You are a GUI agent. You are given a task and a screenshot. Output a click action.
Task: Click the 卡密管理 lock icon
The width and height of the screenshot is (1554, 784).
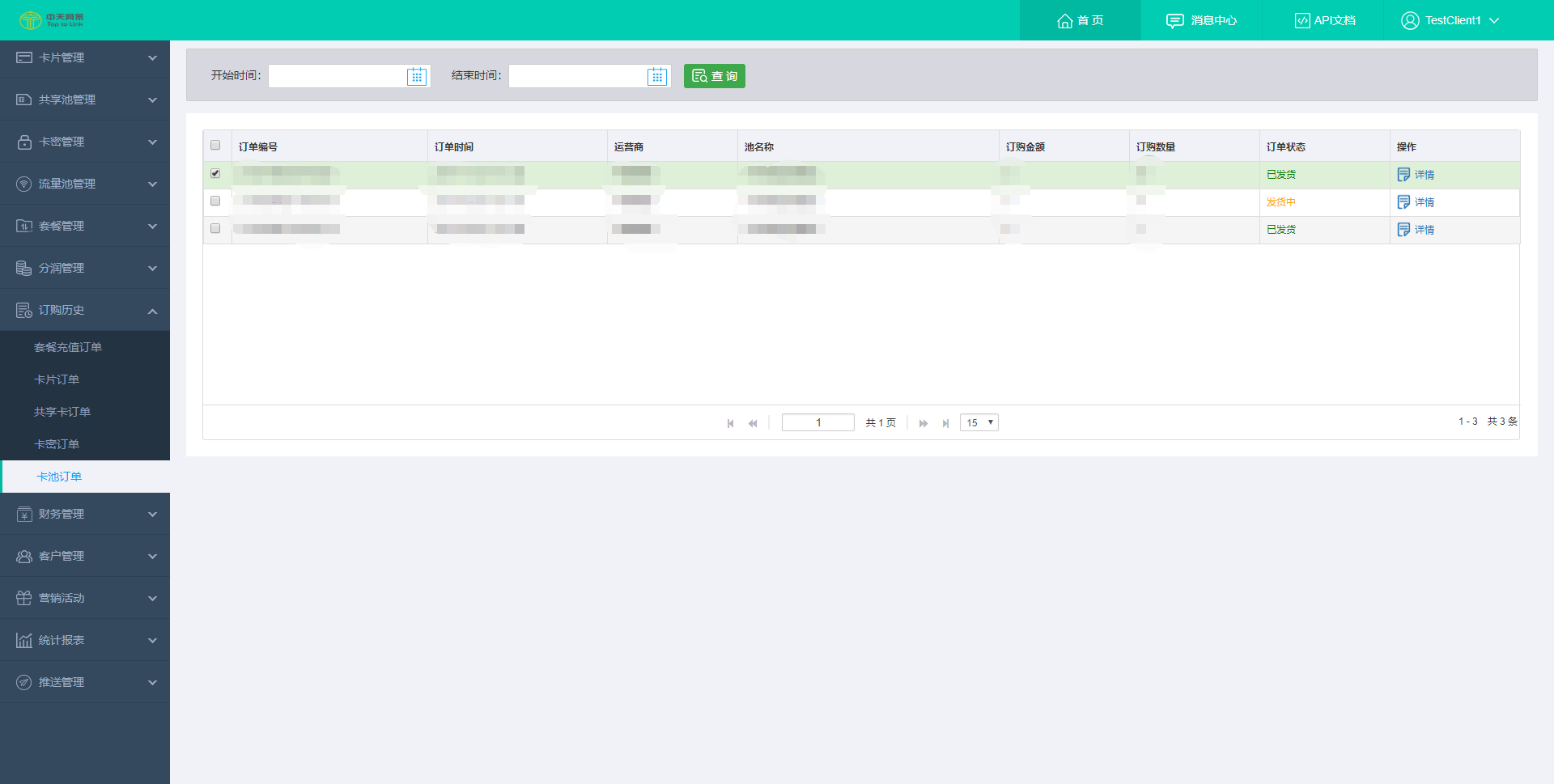coord(24,142)
